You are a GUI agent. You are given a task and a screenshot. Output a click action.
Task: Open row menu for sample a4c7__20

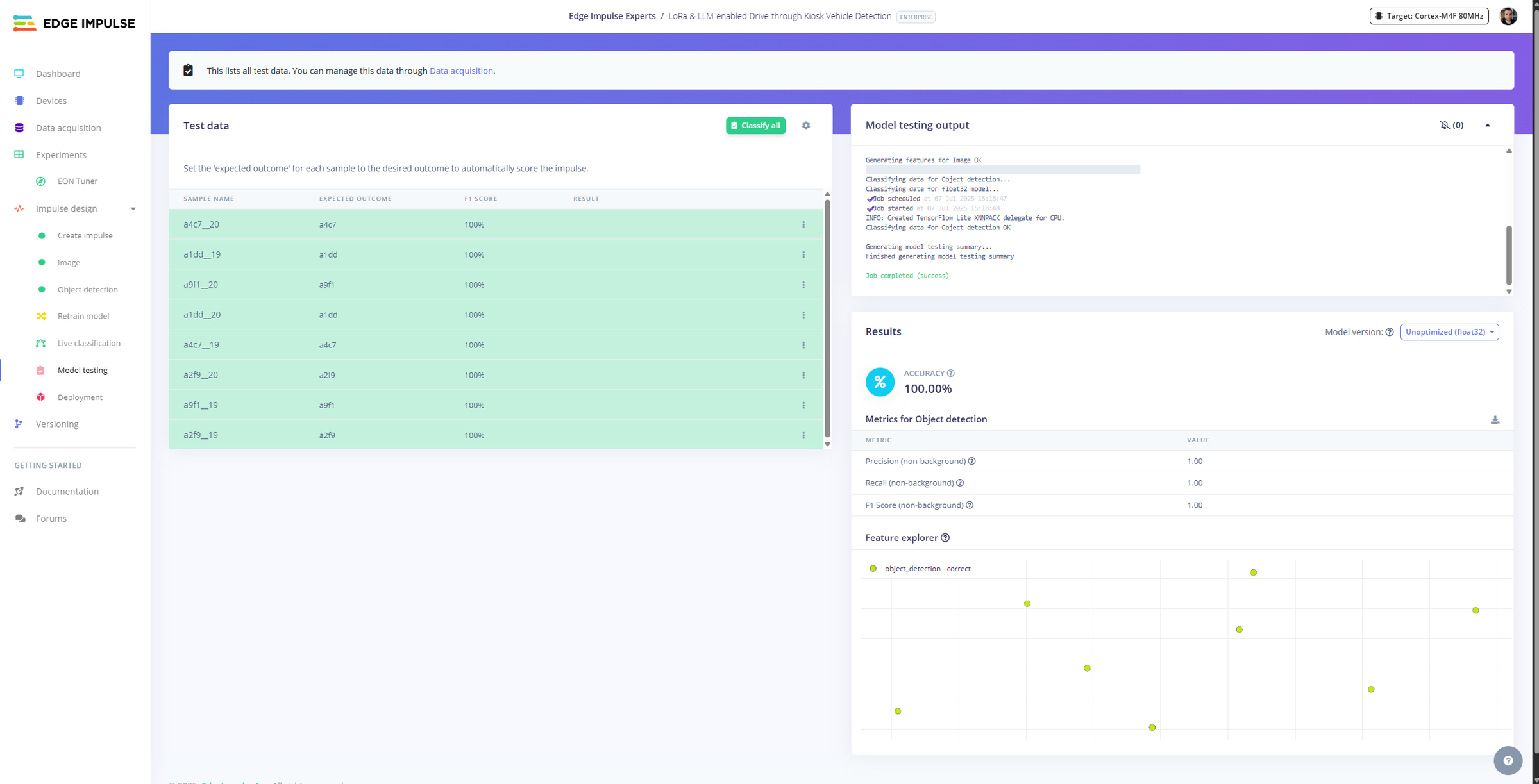(x=803, y=224)
